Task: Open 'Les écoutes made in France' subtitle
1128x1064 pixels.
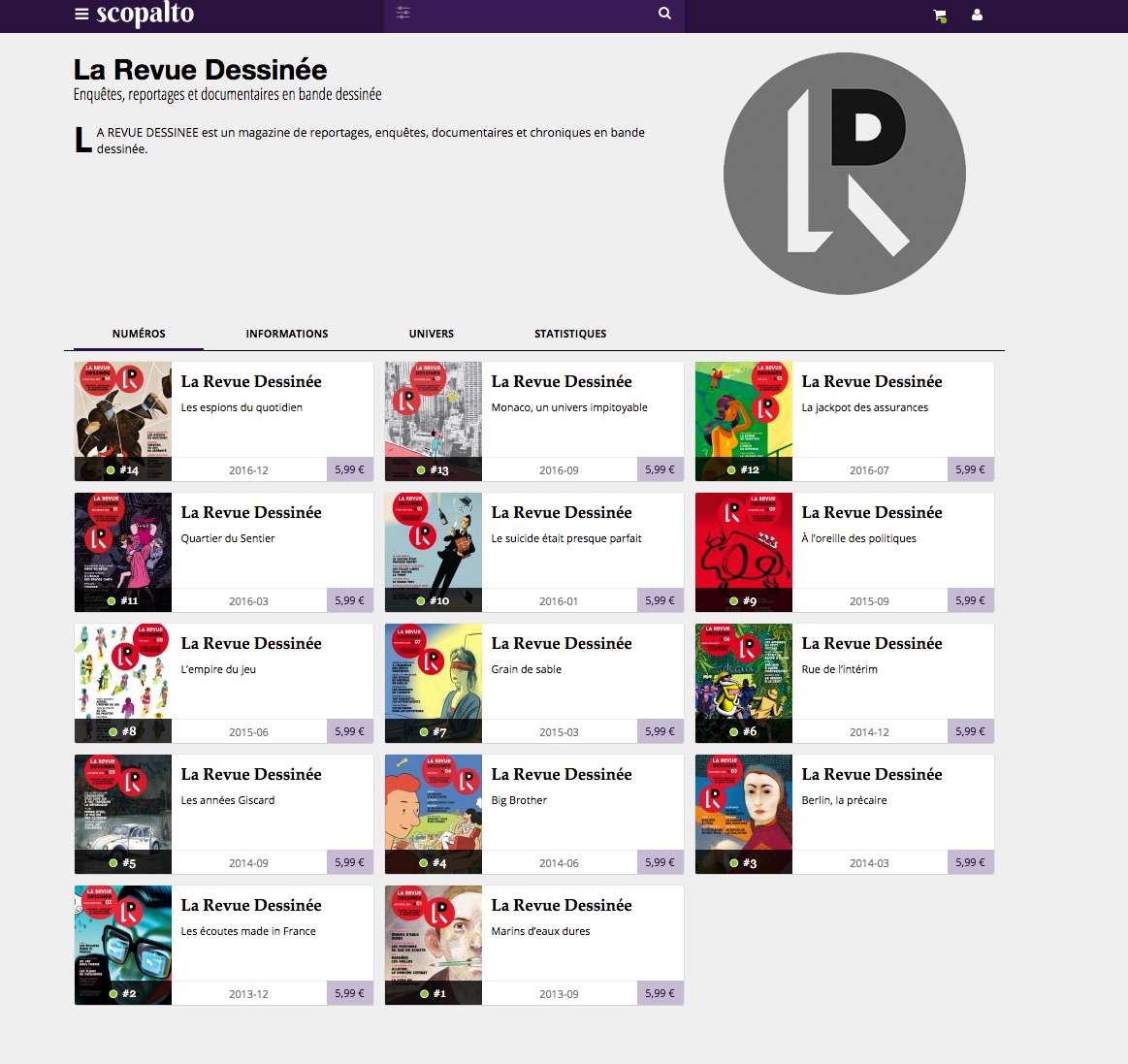Action: [248, 931]
